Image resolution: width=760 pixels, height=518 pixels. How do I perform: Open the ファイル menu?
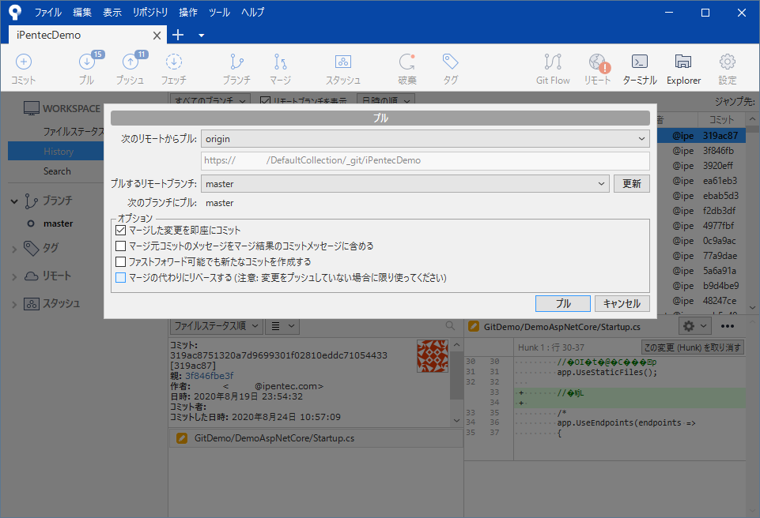pos(48,12)
